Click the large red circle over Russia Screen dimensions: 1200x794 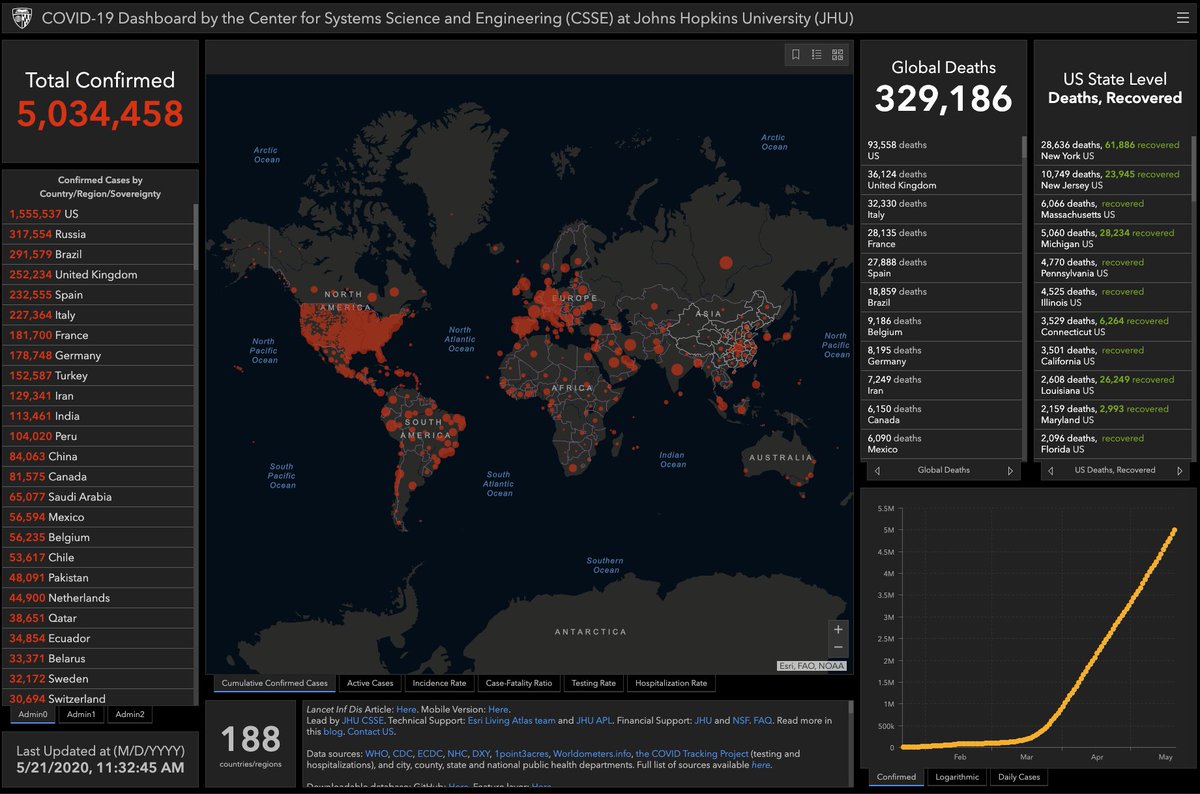(724, 263)
